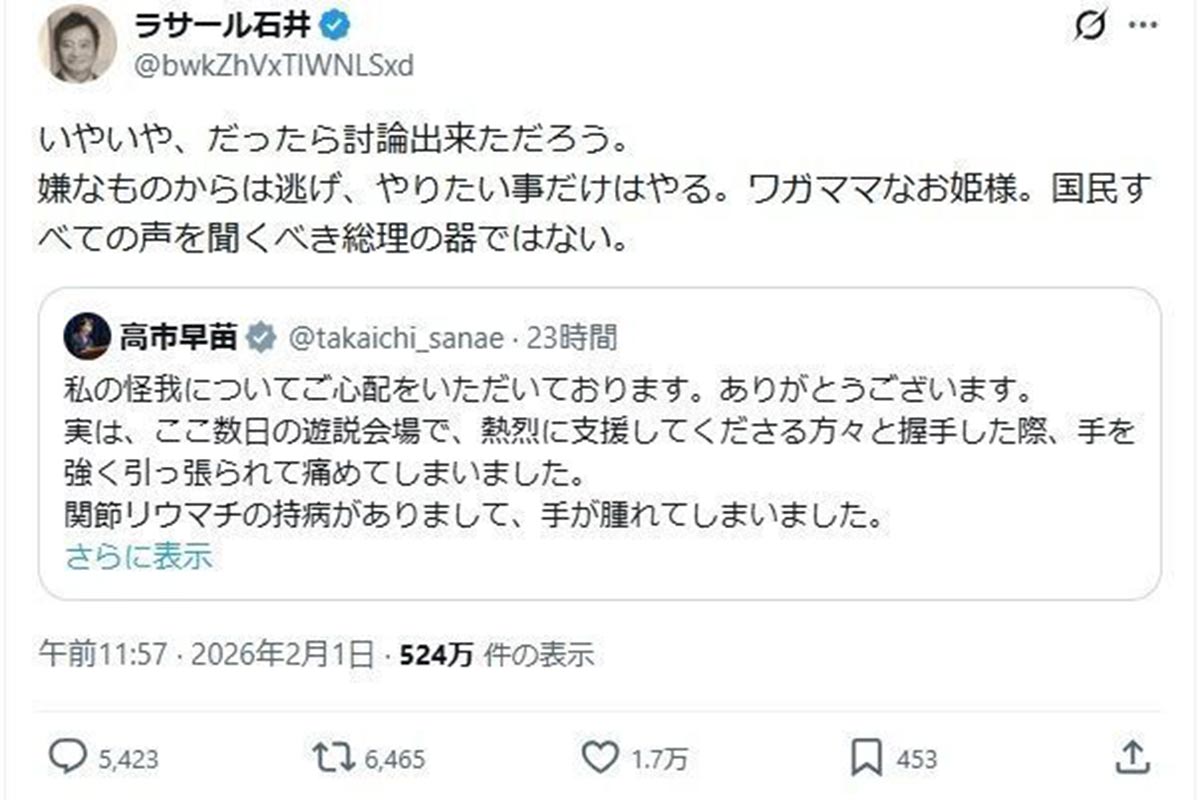
Task: Click the @takaichi_sanae handle
Action: point(393,337)
